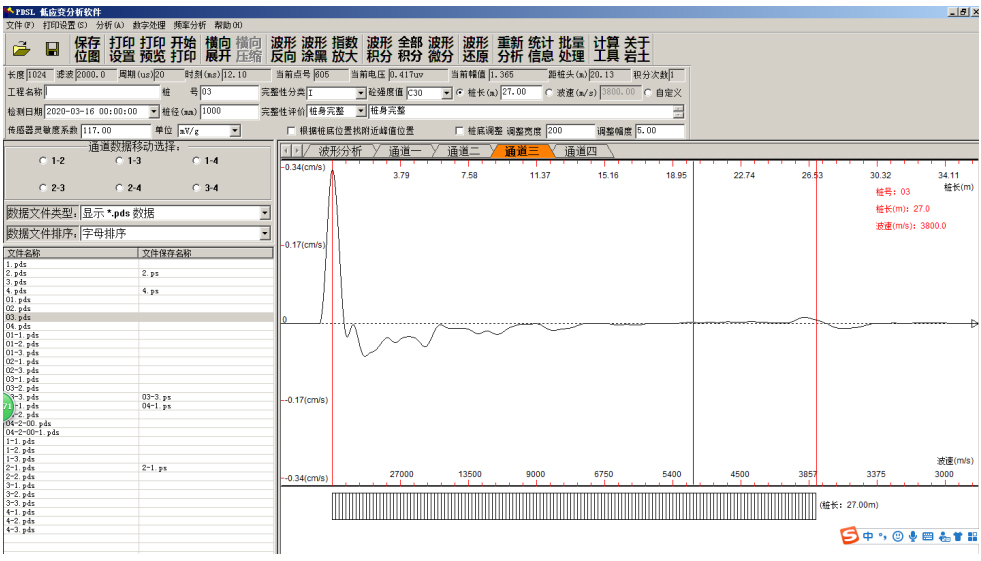Select the 2-4 channel move radio button
This screenshot has height=561, width=981.
click(119, 188)
